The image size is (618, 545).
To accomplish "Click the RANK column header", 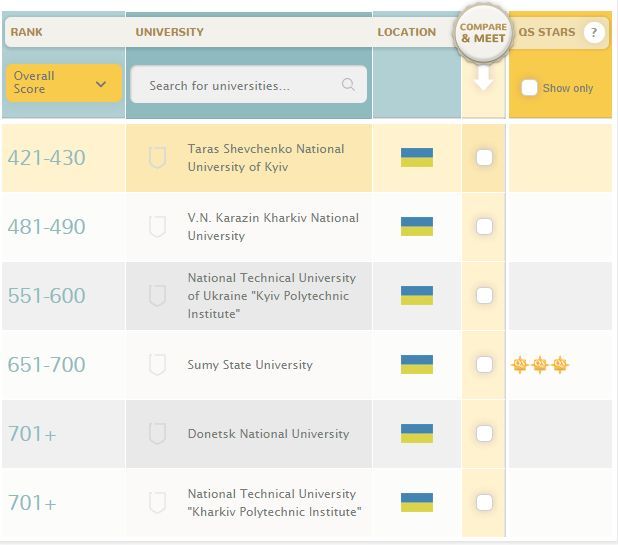I will [x=26, y=32].
